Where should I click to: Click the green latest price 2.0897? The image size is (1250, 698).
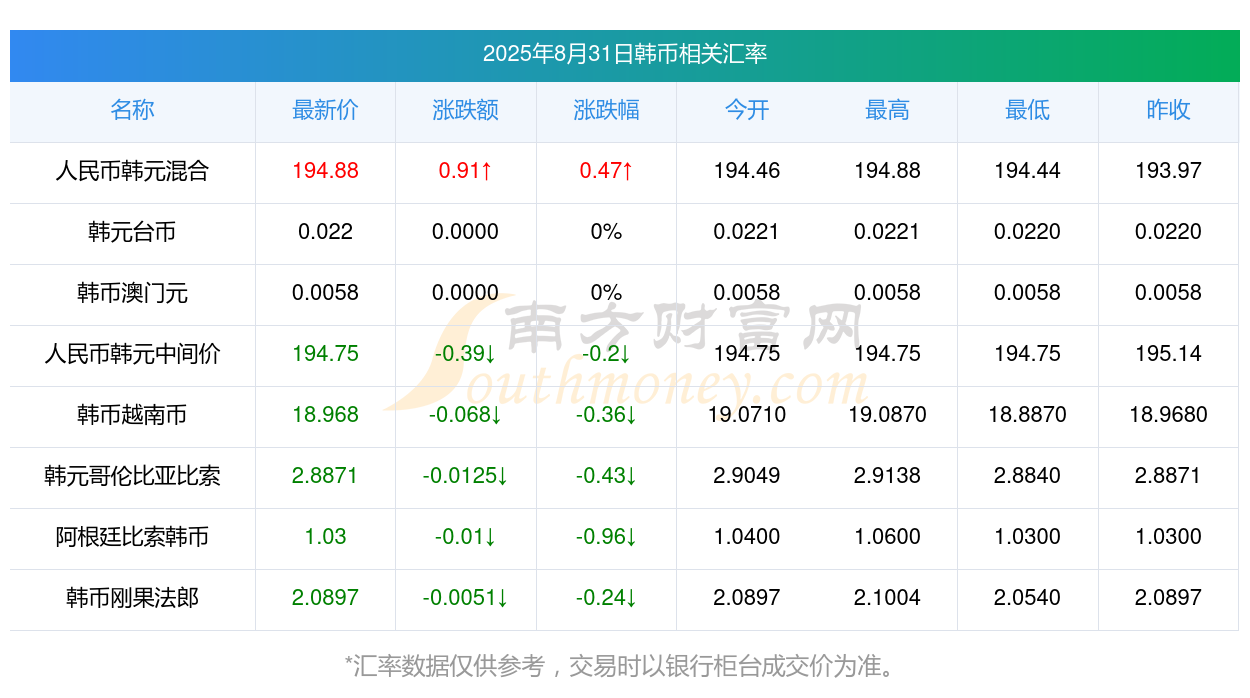(x=325, y=598)
